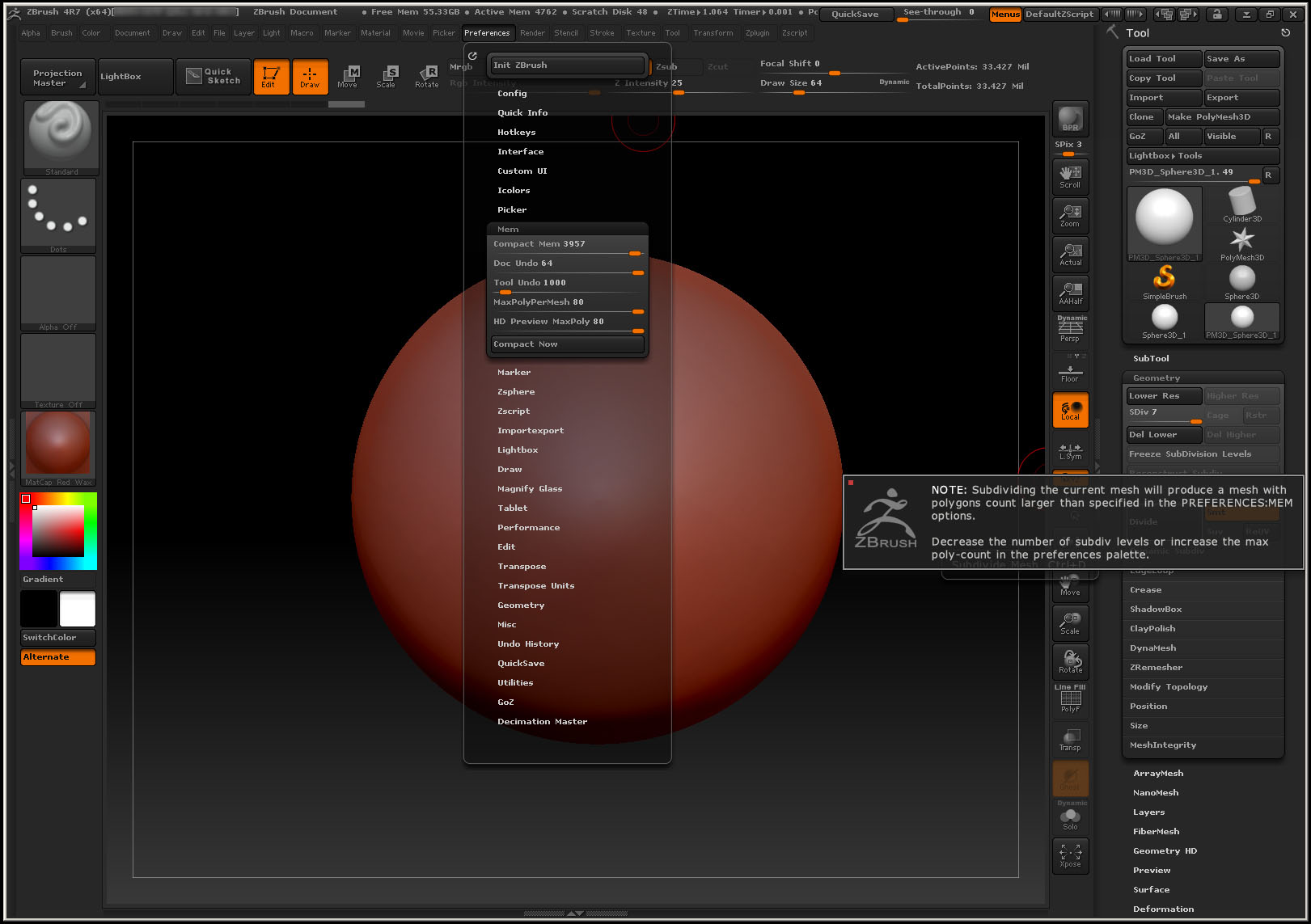Viewport: 1311px width, 924px height.
Task: Expand the Performance preferences section
Action: click(528, 528)
